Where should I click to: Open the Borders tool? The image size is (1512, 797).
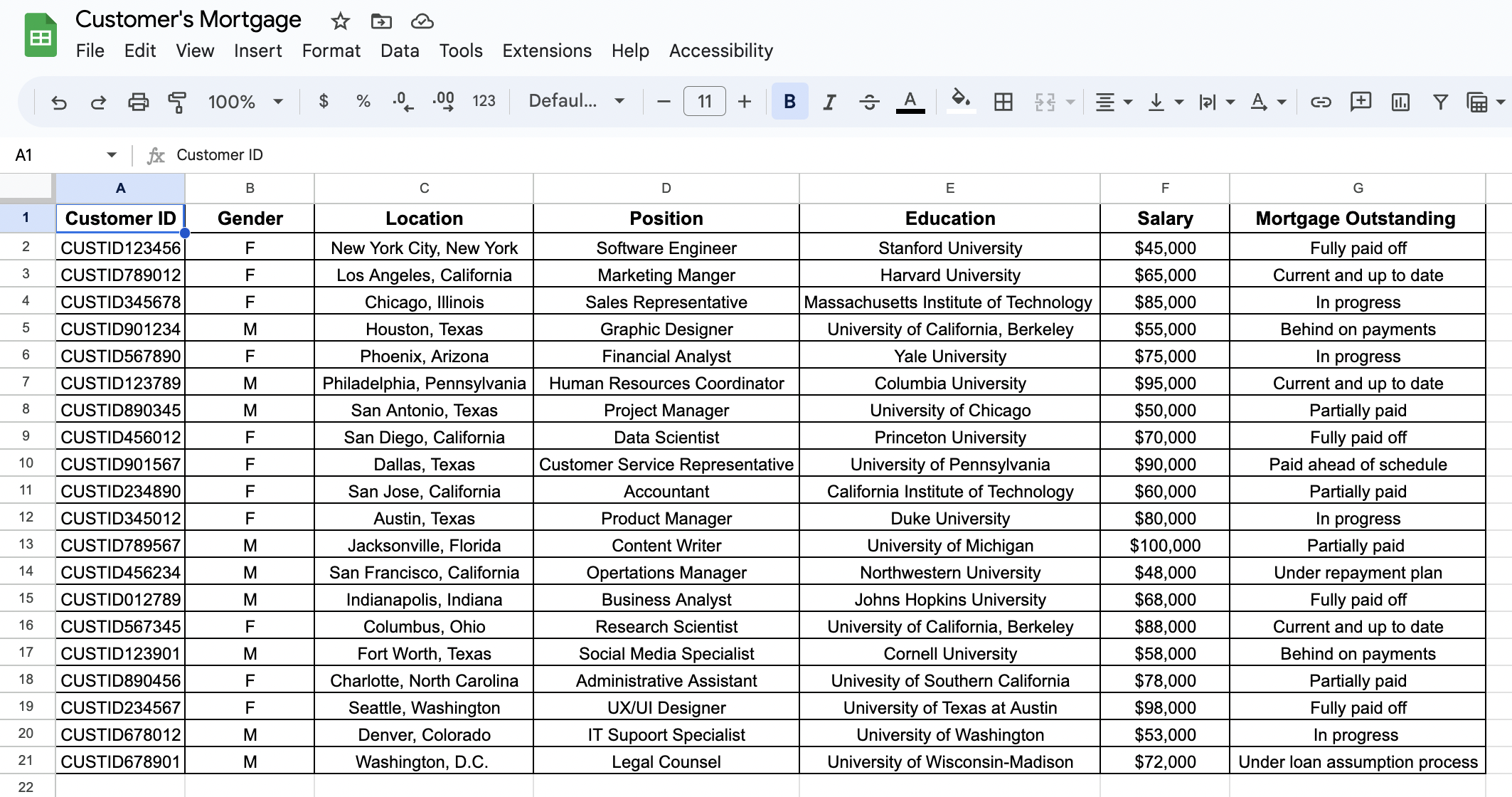[x=1003, y=102]
